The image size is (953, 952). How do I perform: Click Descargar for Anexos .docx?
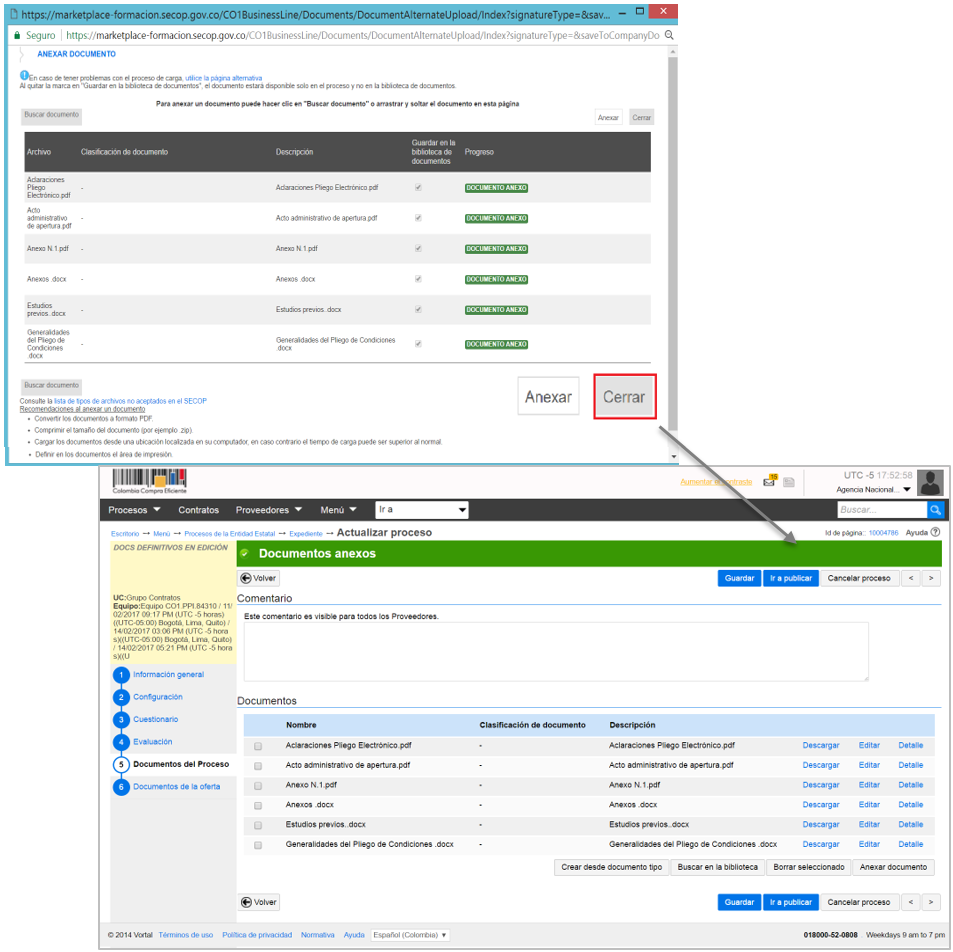pos(820,805)
